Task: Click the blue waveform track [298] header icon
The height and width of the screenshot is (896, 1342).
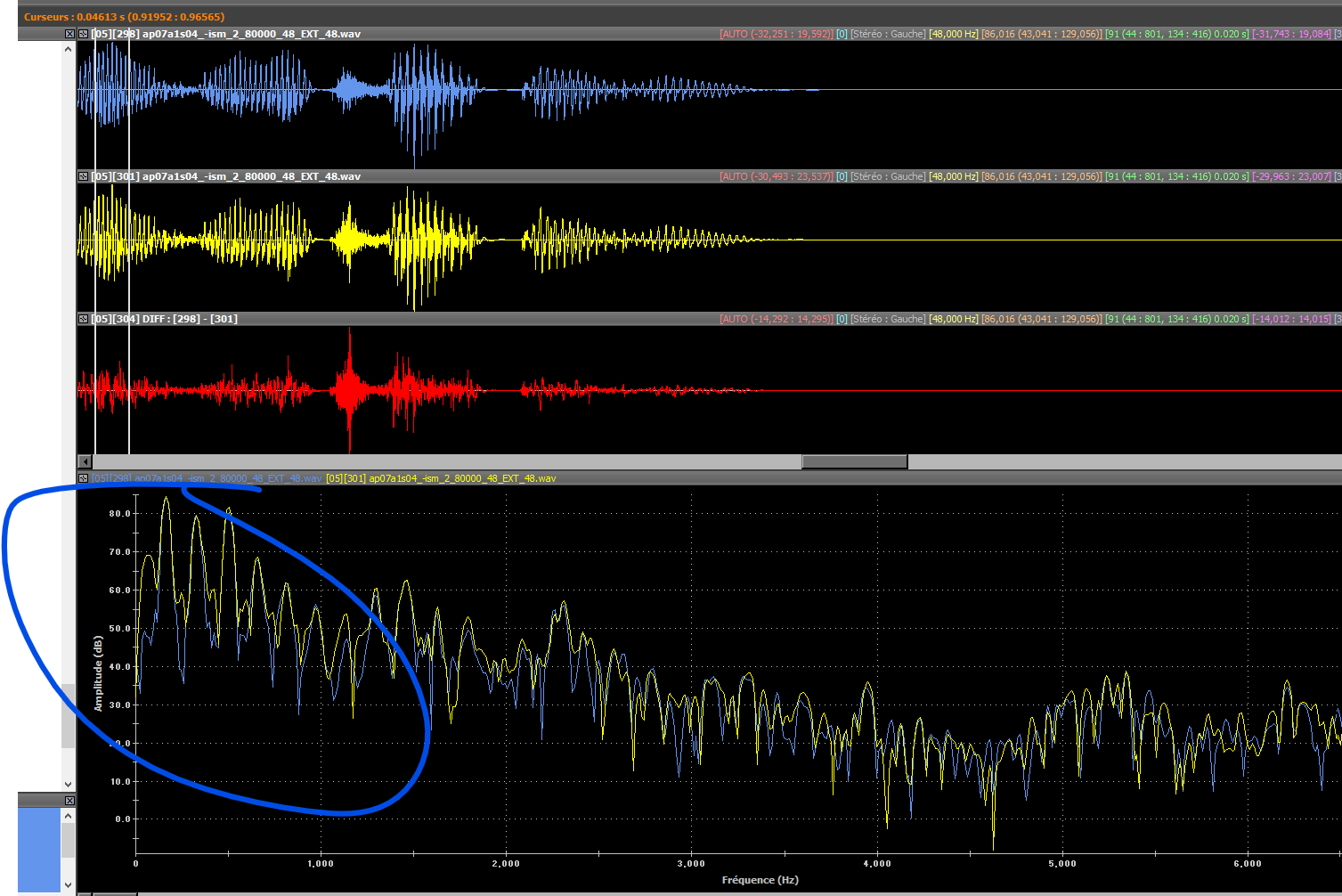Action: point(83,34)
